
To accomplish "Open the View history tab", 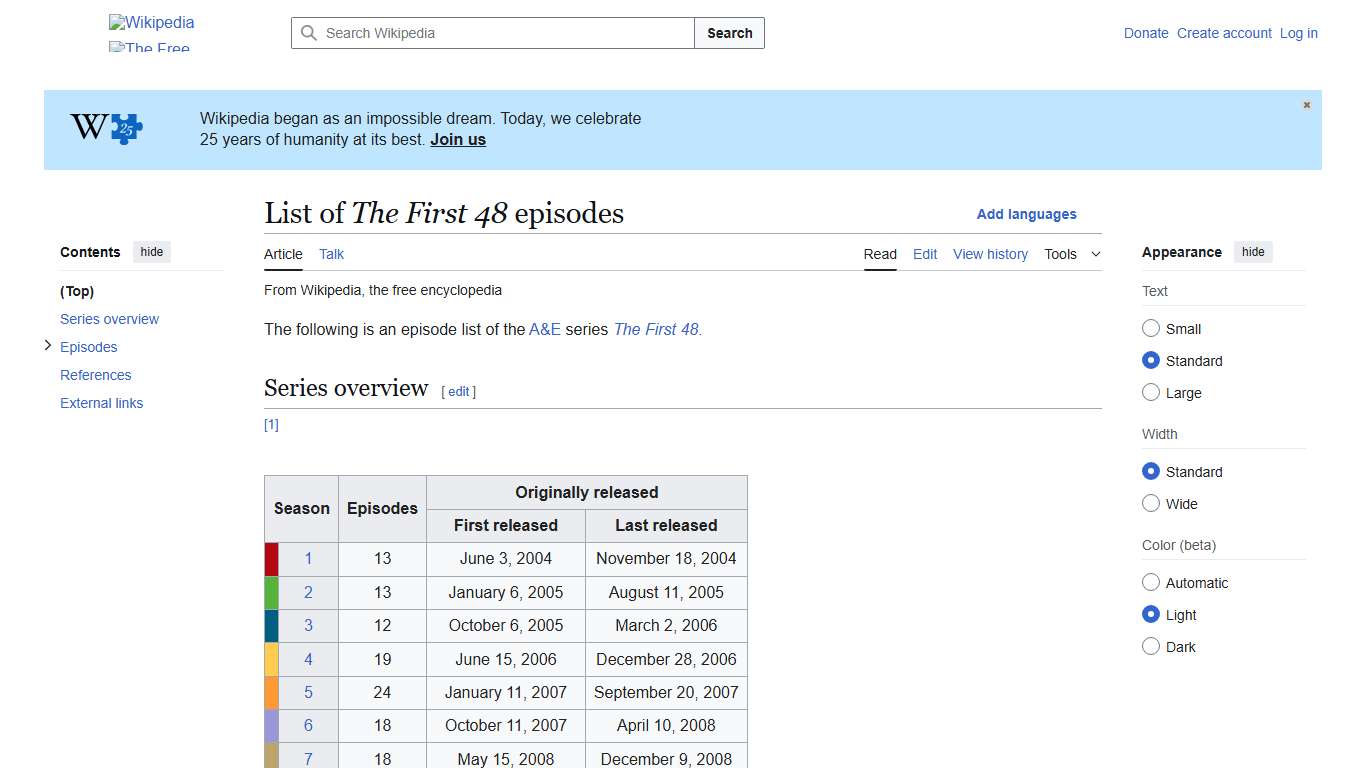I will tap(990, 254).
